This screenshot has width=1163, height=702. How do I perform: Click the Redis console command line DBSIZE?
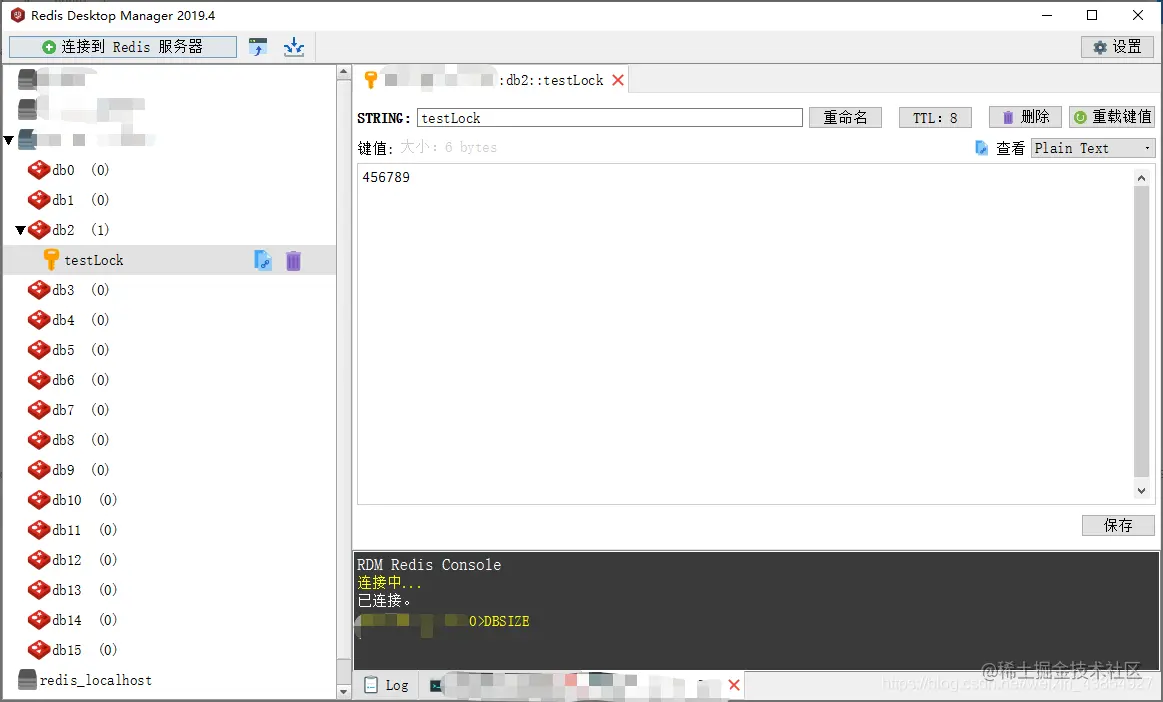[499, 621]
